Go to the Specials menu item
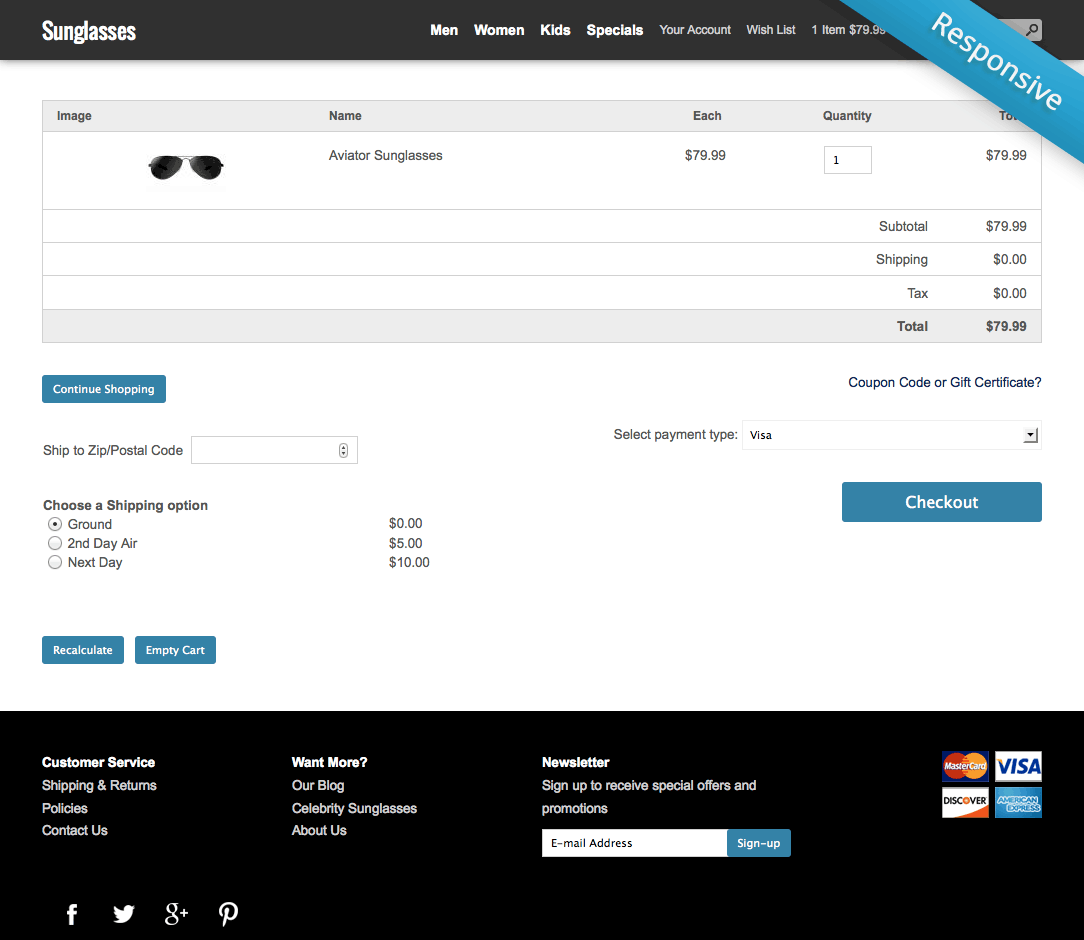 pos(614,30)
